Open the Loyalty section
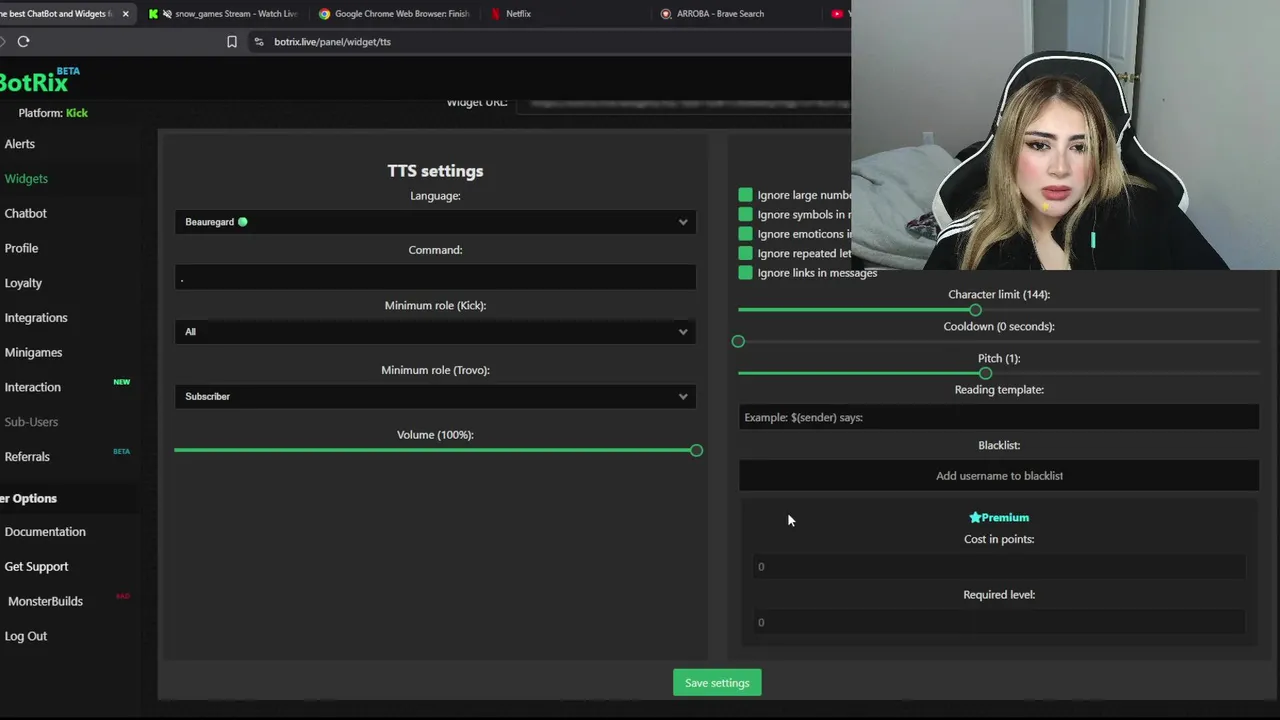Viewport: 1280px width, 720px height. coord(23,283)
